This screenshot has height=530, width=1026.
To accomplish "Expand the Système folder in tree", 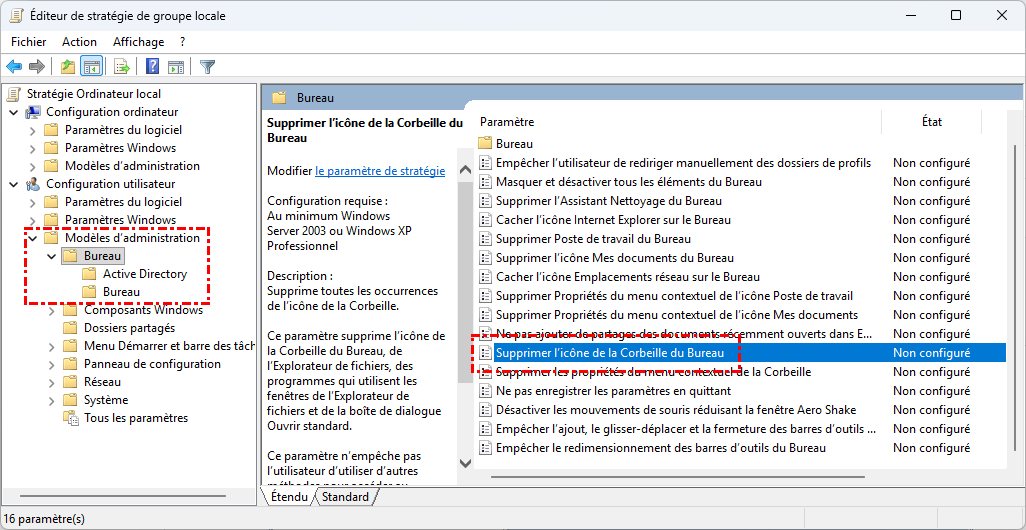I will pos(51,400).
